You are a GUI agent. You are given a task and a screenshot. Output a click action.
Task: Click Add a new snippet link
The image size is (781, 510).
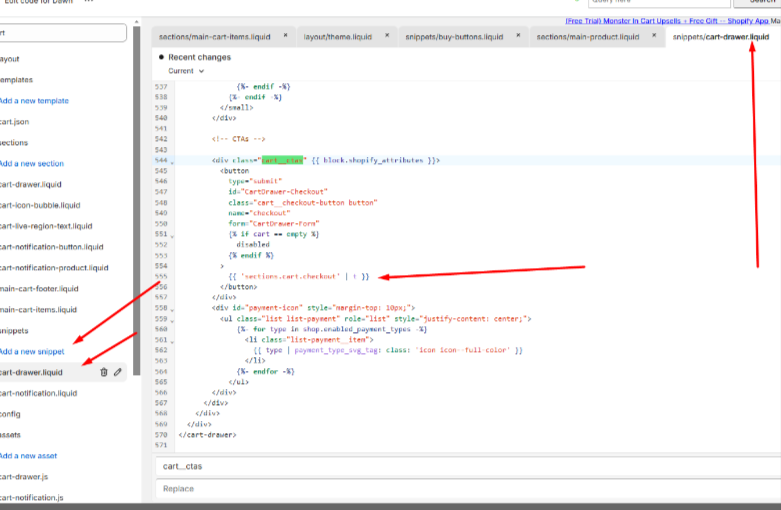click(x=32, y=351)
